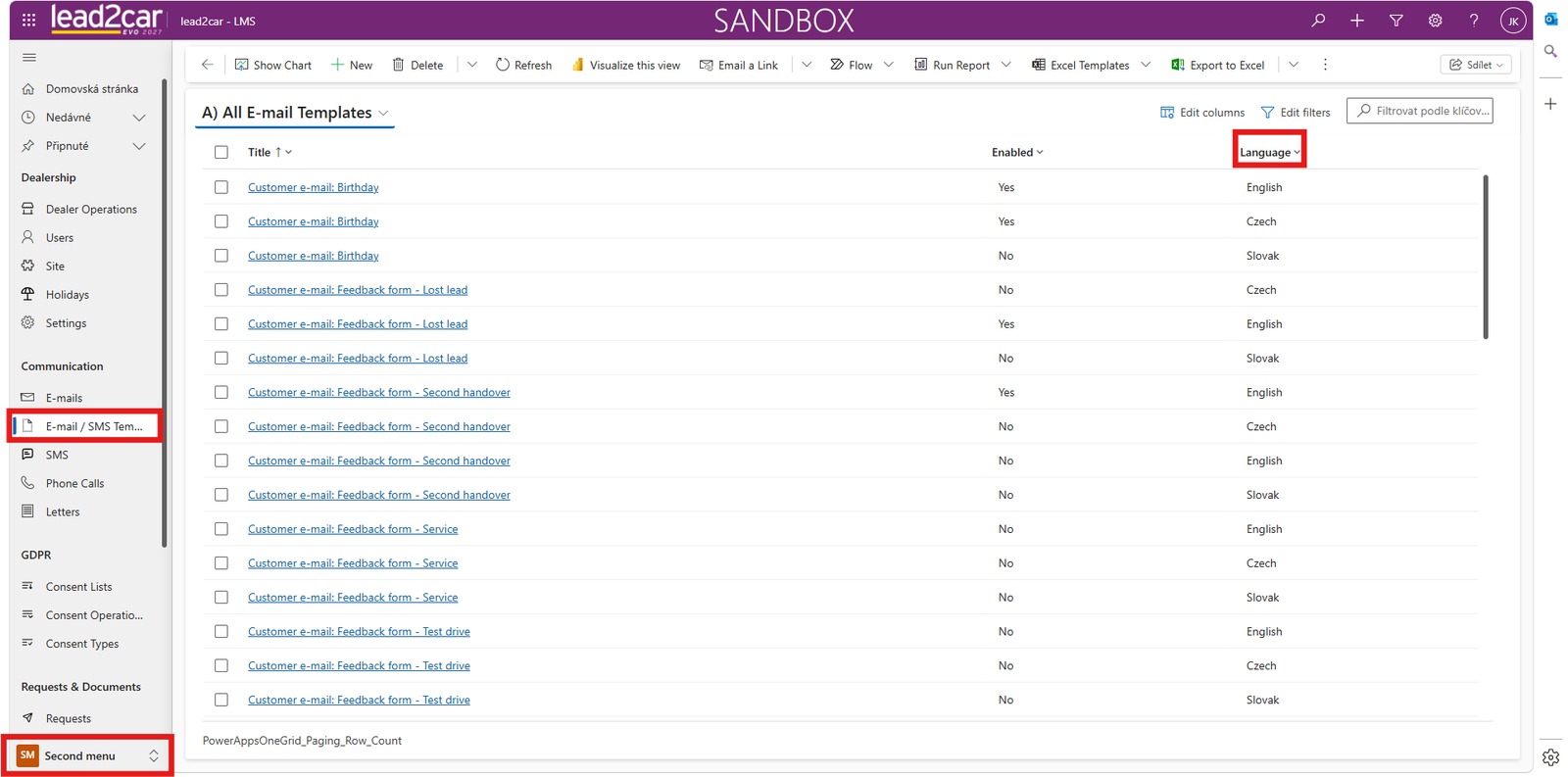Go back with the arrow button
The width and height of the screenshot is (1568, 777).
pyautogui.click(x=207, y=65)
